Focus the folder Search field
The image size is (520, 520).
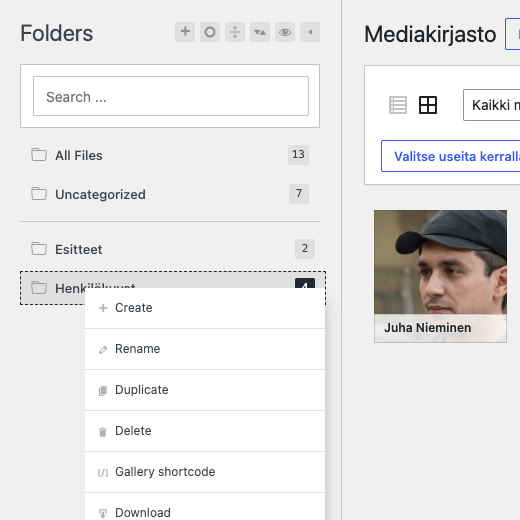(x=171, y=96)
